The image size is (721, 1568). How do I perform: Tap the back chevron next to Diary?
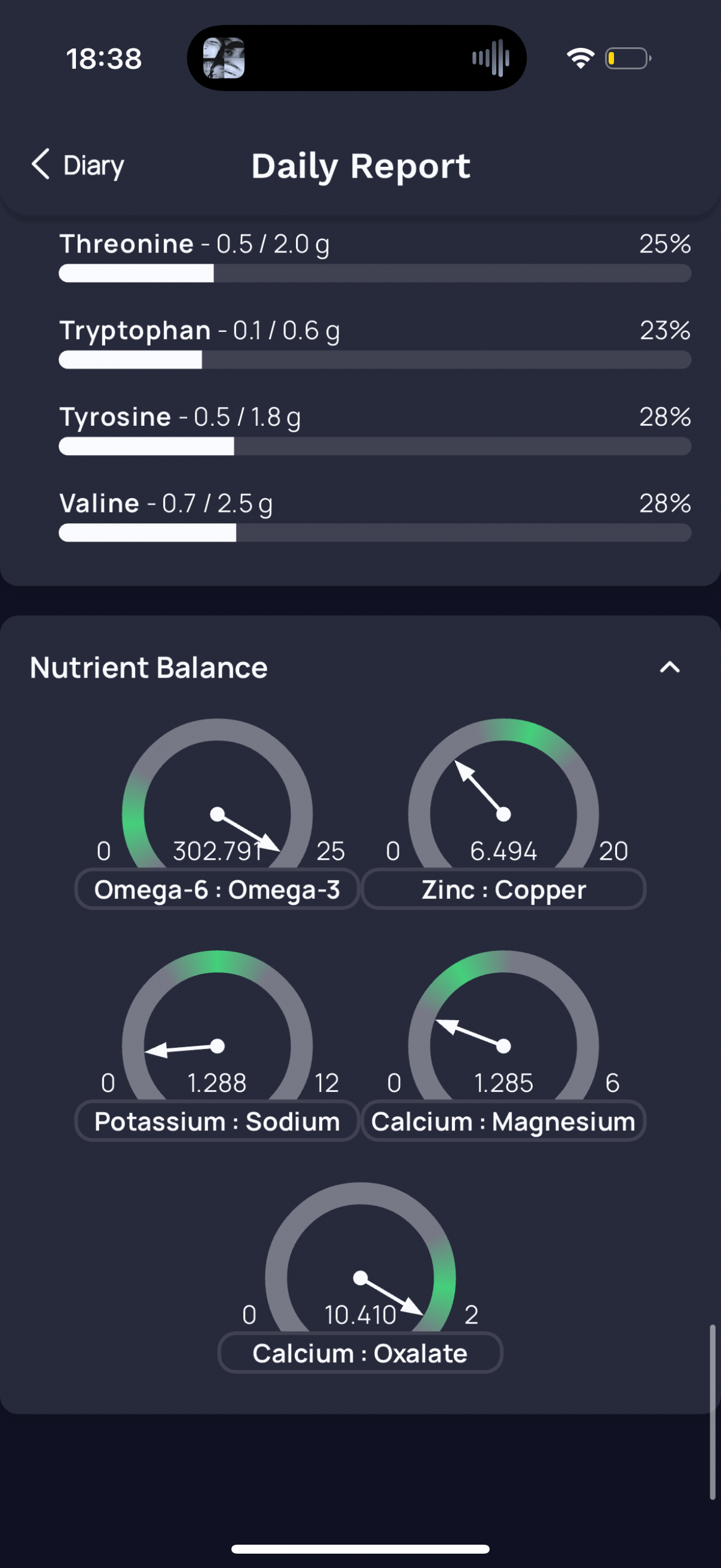[x=40, y=164]
